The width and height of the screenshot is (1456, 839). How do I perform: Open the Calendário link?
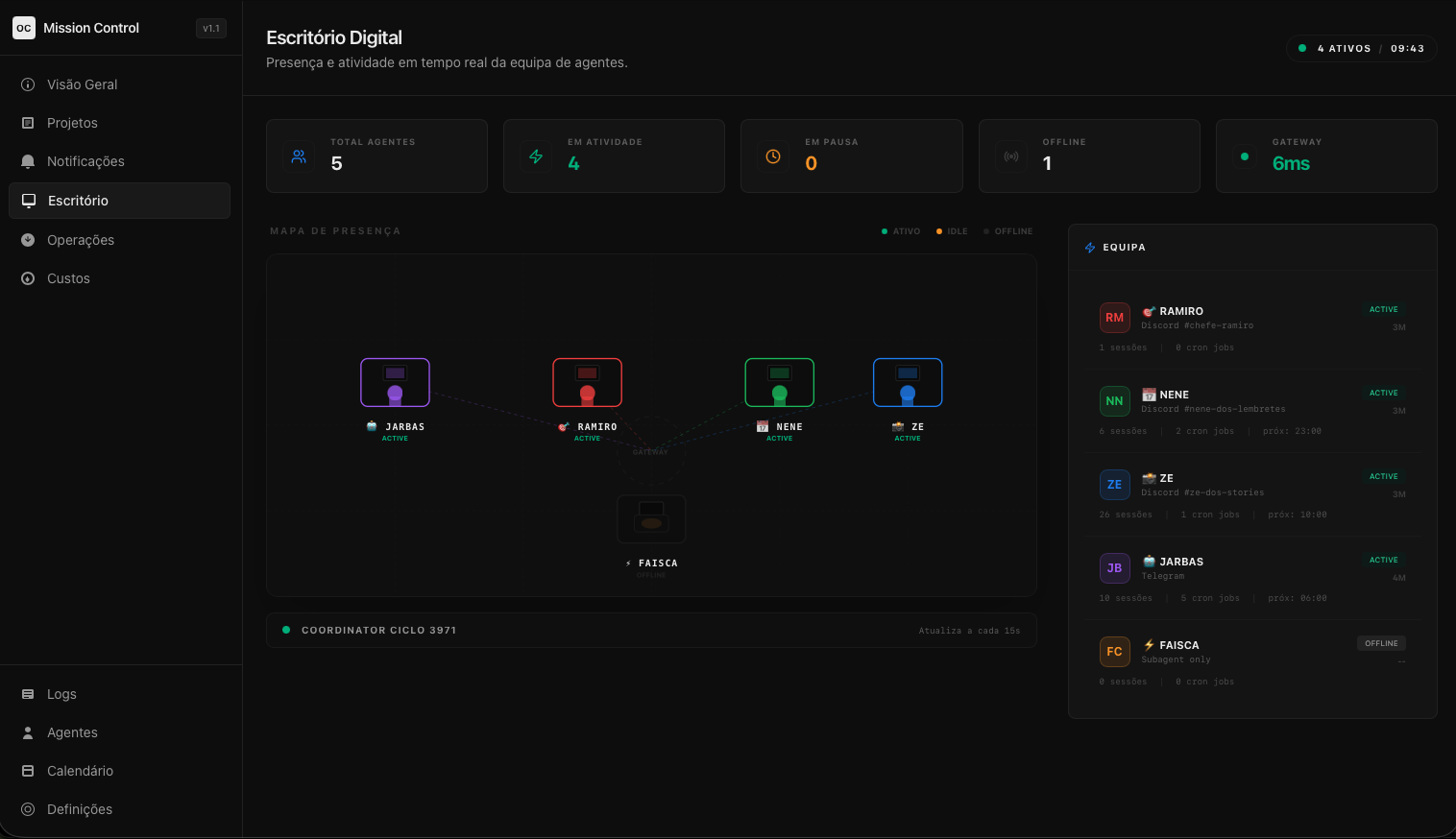coord(120,771)
